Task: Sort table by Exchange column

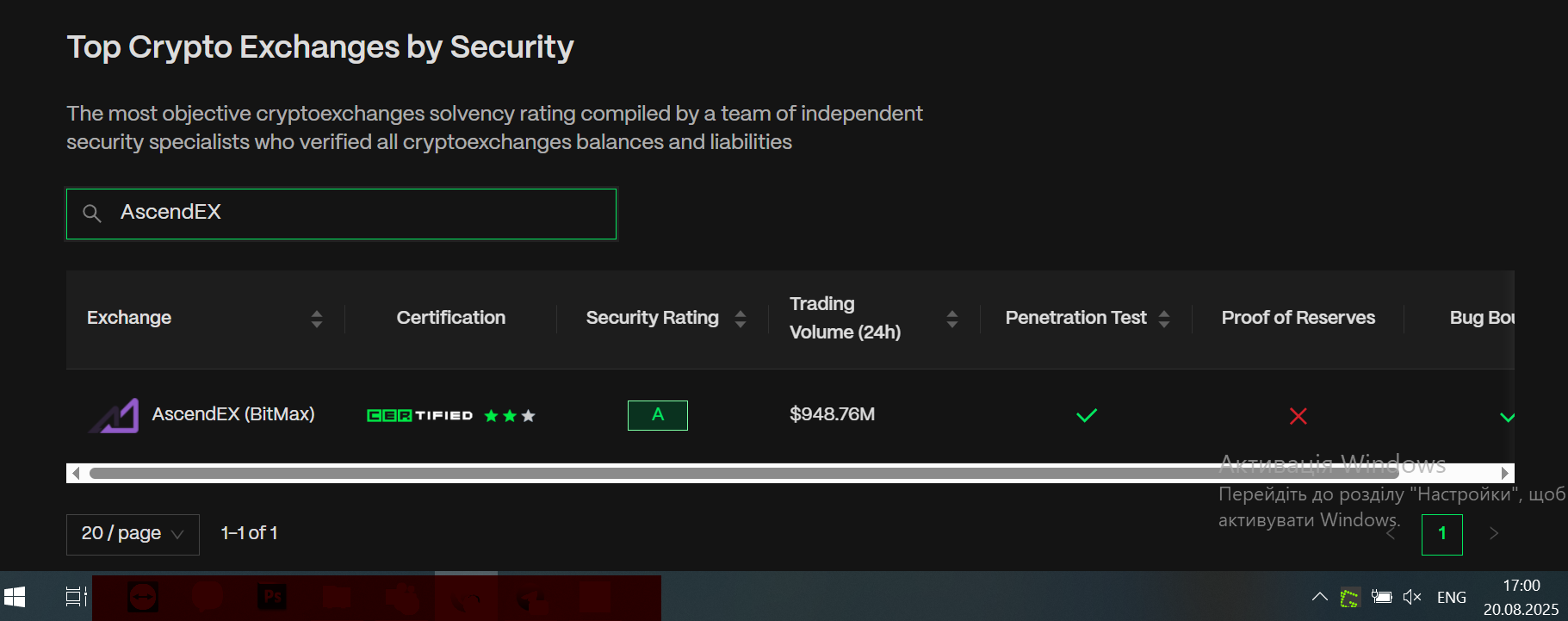Action: click(x=317, y=319)
